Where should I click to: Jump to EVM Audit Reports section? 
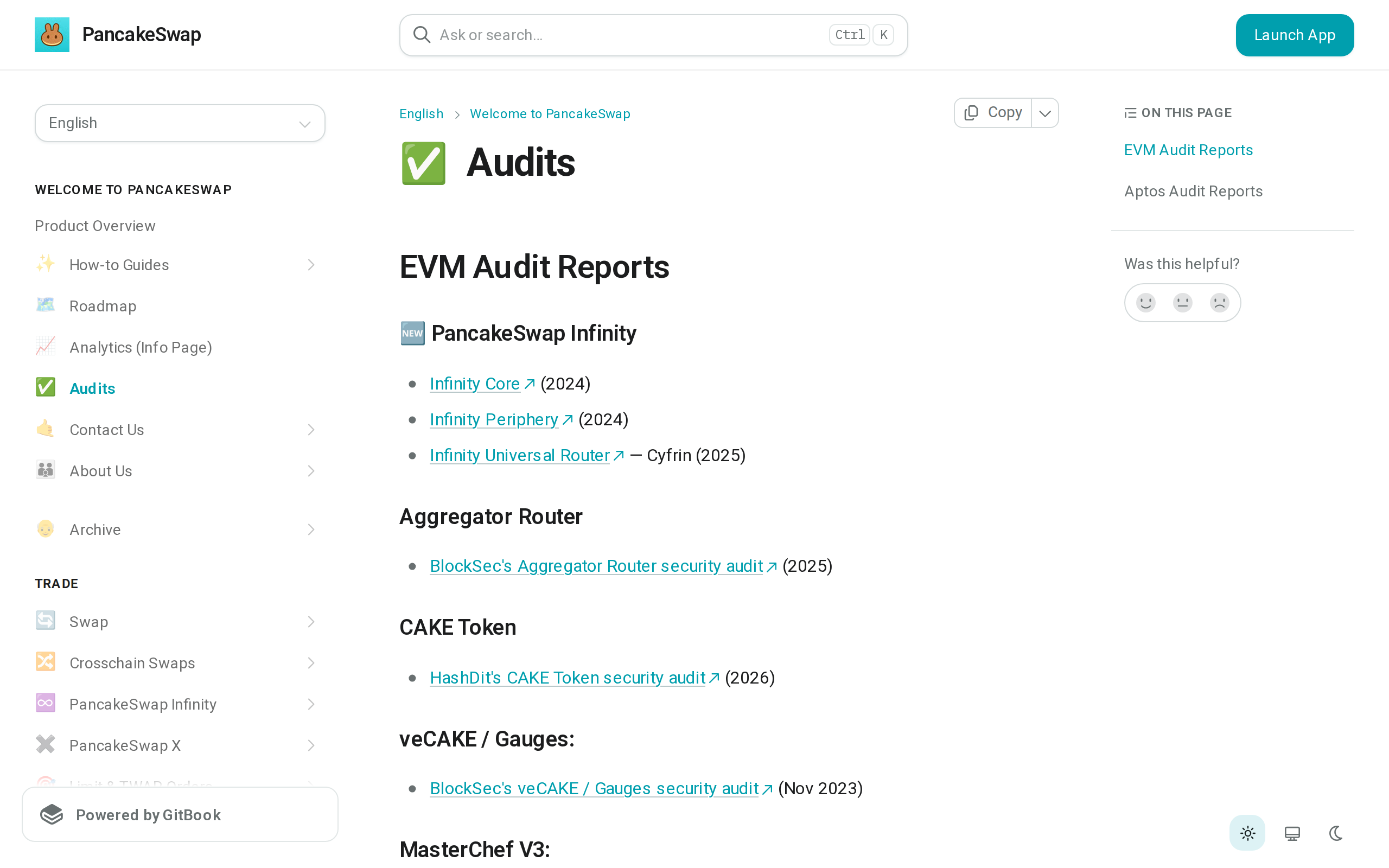[1188, 150]
